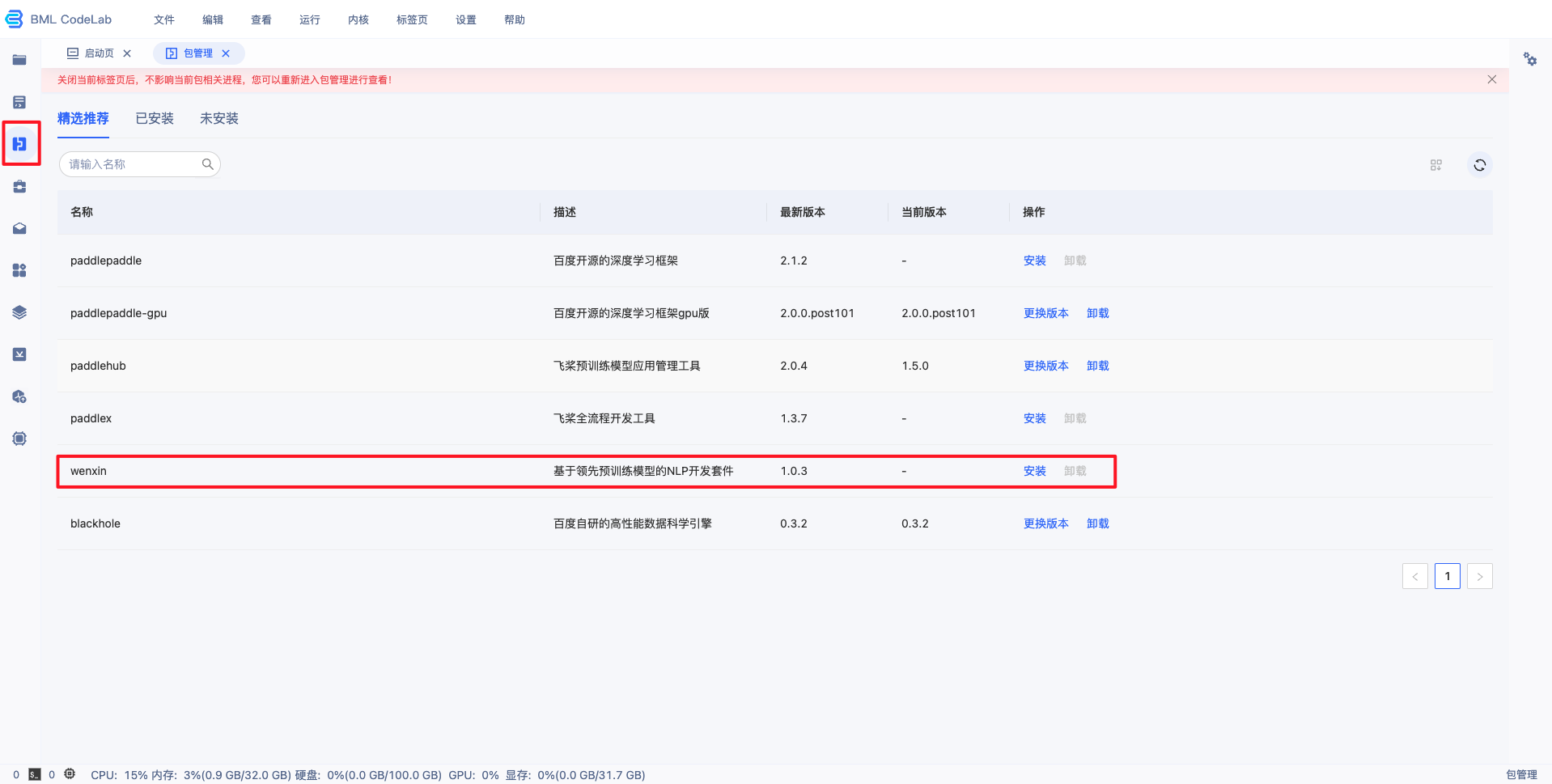The height and width of the screenshot is (784, 1552).
Task: Open the 标签页 menu
Action: (412, 19)
